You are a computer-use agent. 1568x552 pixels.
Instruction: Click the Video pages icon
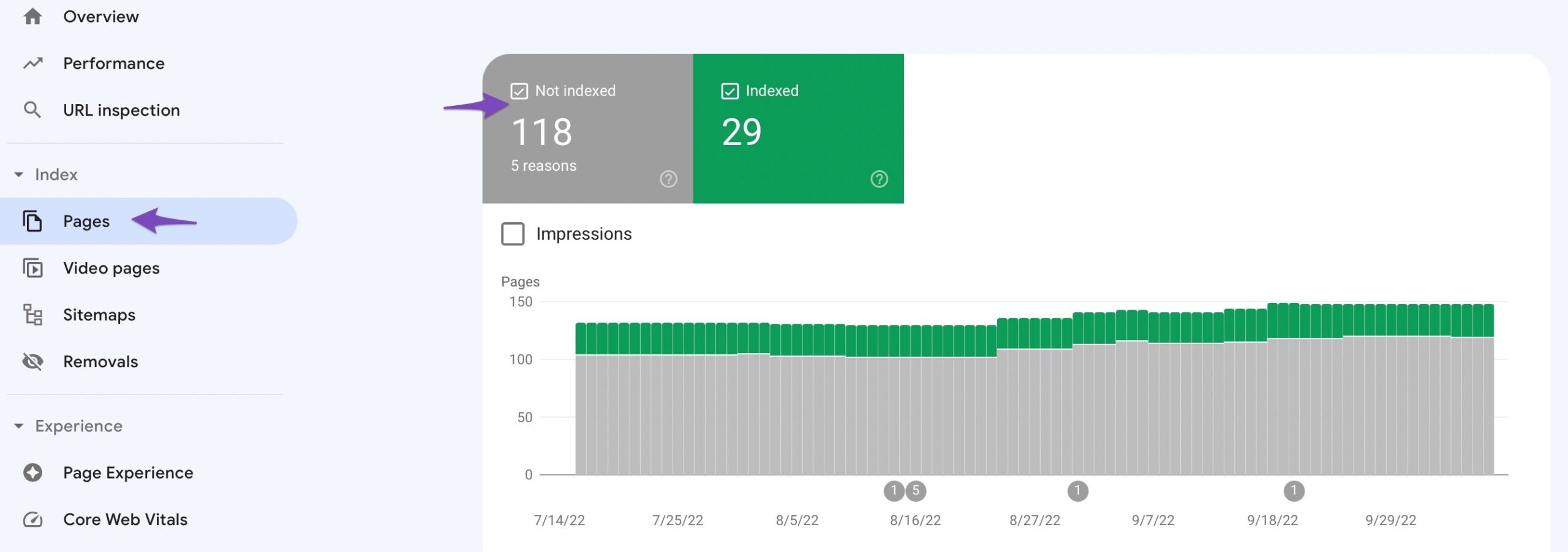coord(32,268)
